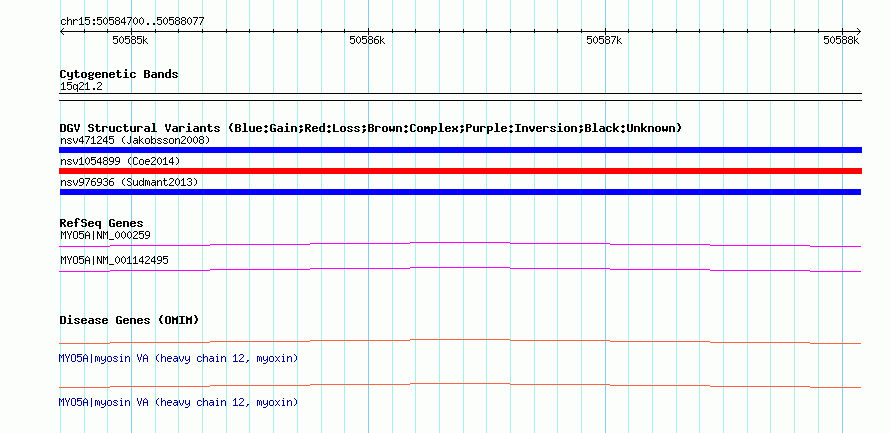Open the first MYO5A|myosin VA OMIM link
The width and height of the screenshot is (890, 433).
(178, 359)
